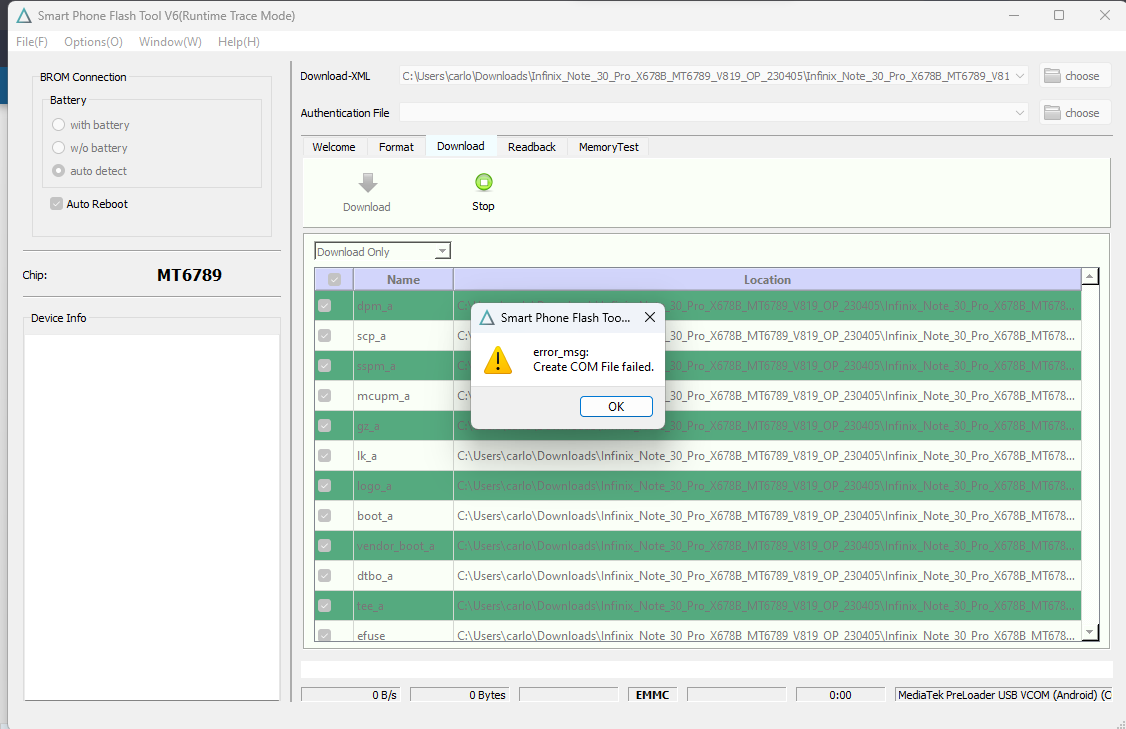Viewport: 1126px width, 729px height.
Task: Toggle the mcupm_a row checkbox
Action: click(x=325, y=396)
